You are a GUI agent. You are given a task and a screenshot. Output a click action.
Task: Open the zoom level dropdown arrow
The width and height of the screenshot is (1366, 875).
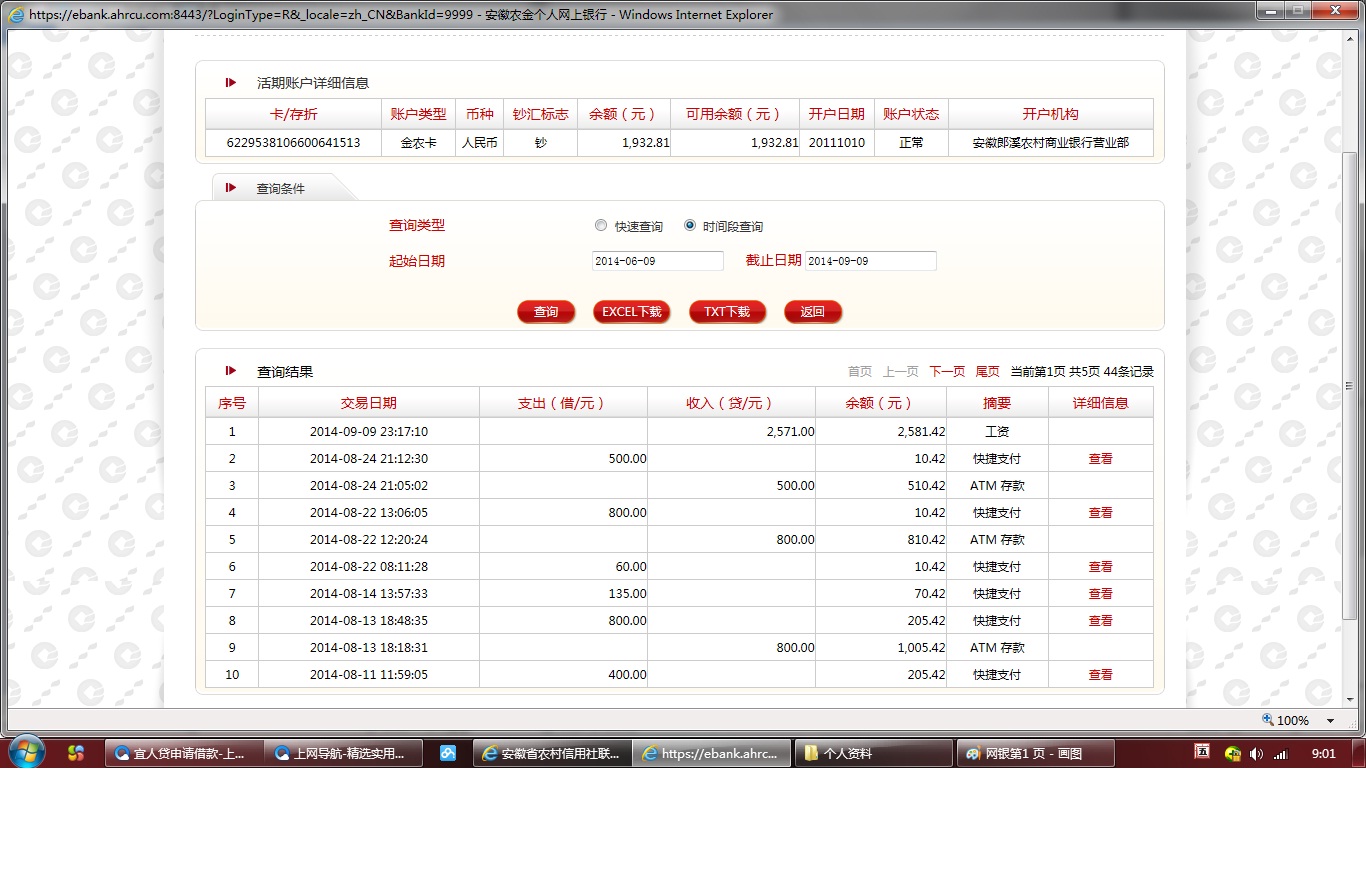(1330, 721)
